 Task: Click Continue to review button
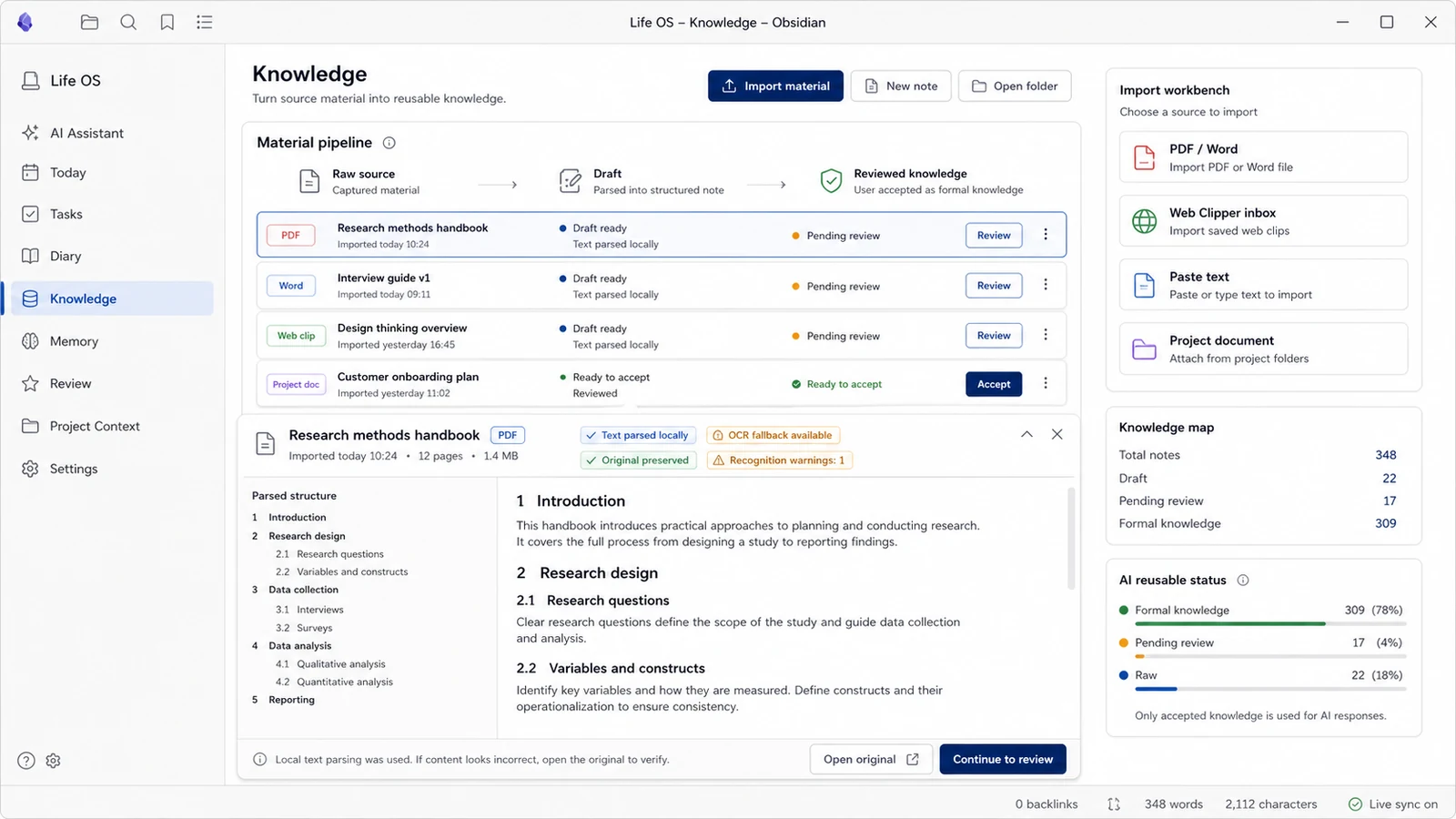[1003, 759]
